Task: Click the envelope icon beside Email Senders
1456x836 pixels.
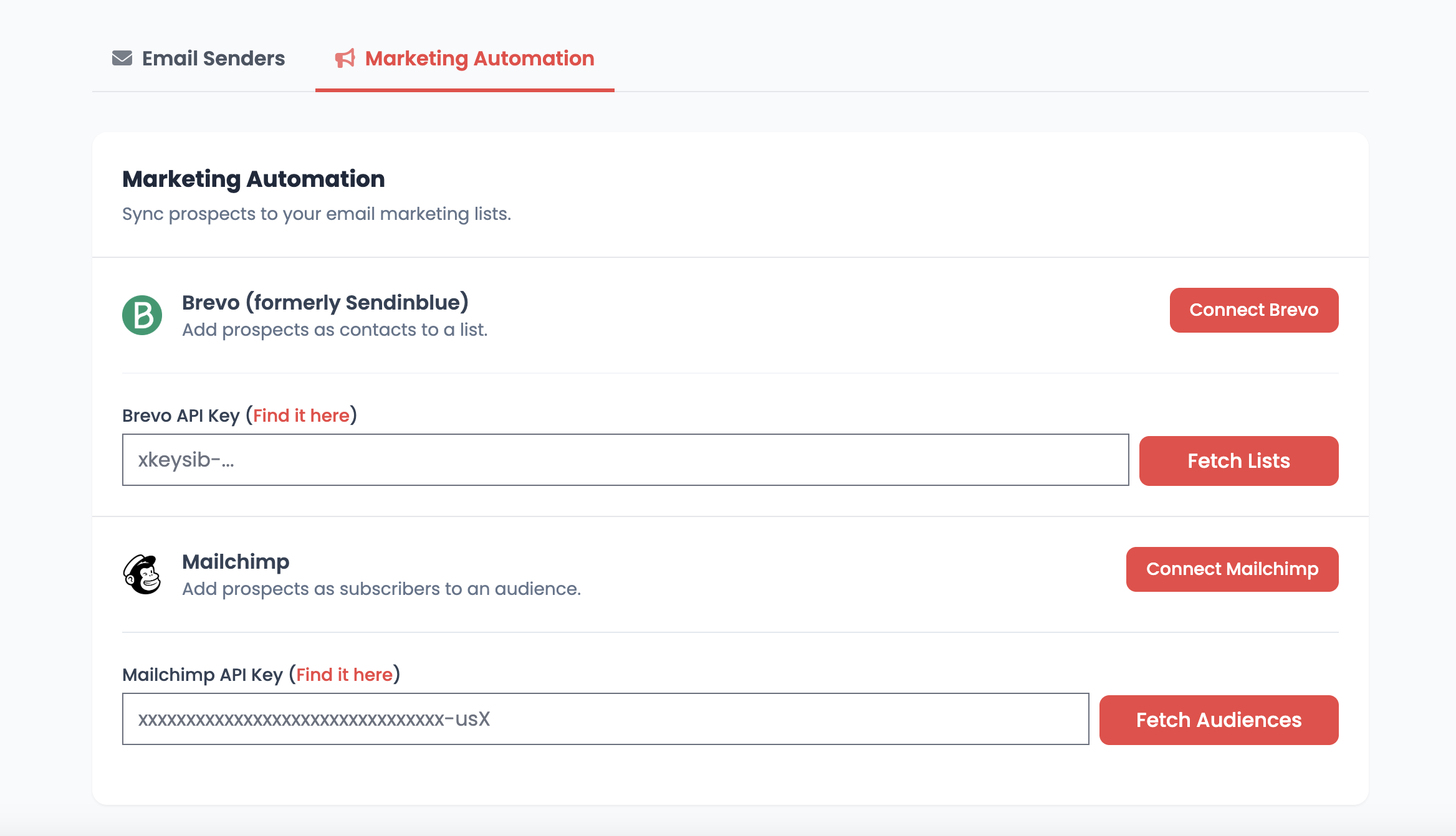Action: pos(122,58)
